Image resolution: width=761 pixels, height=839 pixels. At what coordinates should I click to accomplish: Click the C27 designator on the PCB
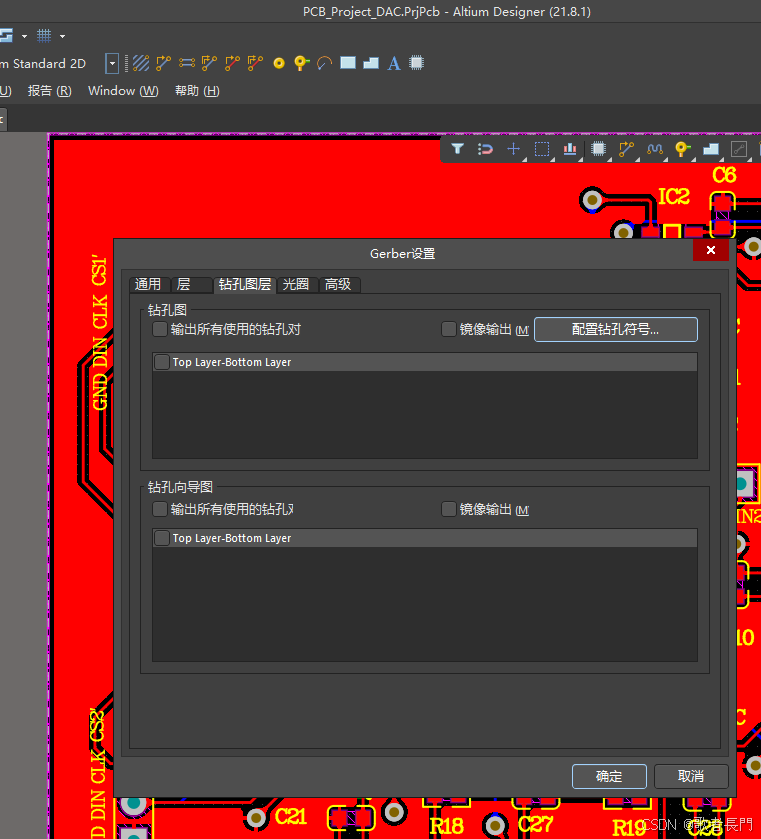[536, 823]
